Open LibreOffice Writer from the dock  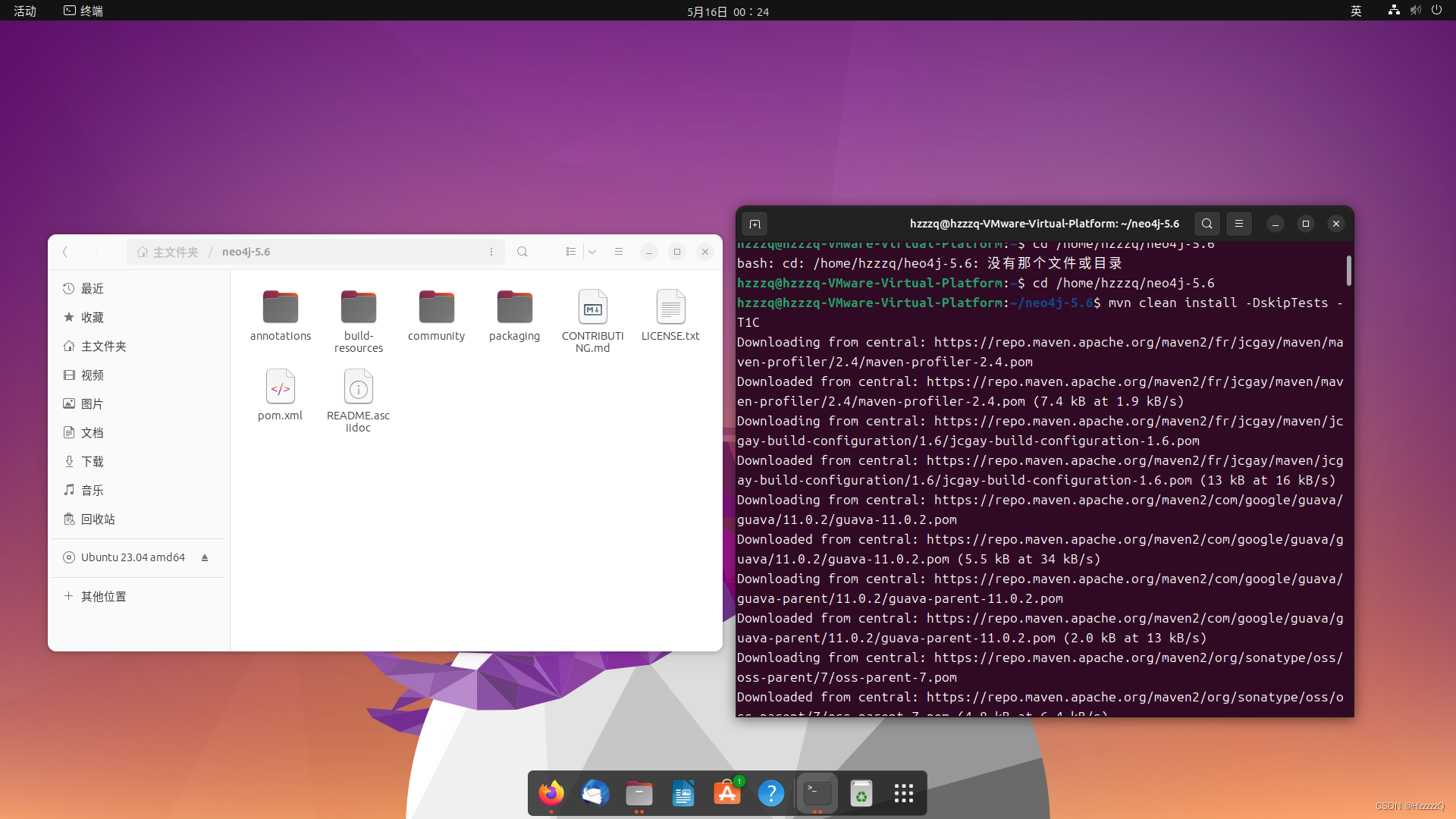[683, 794]
